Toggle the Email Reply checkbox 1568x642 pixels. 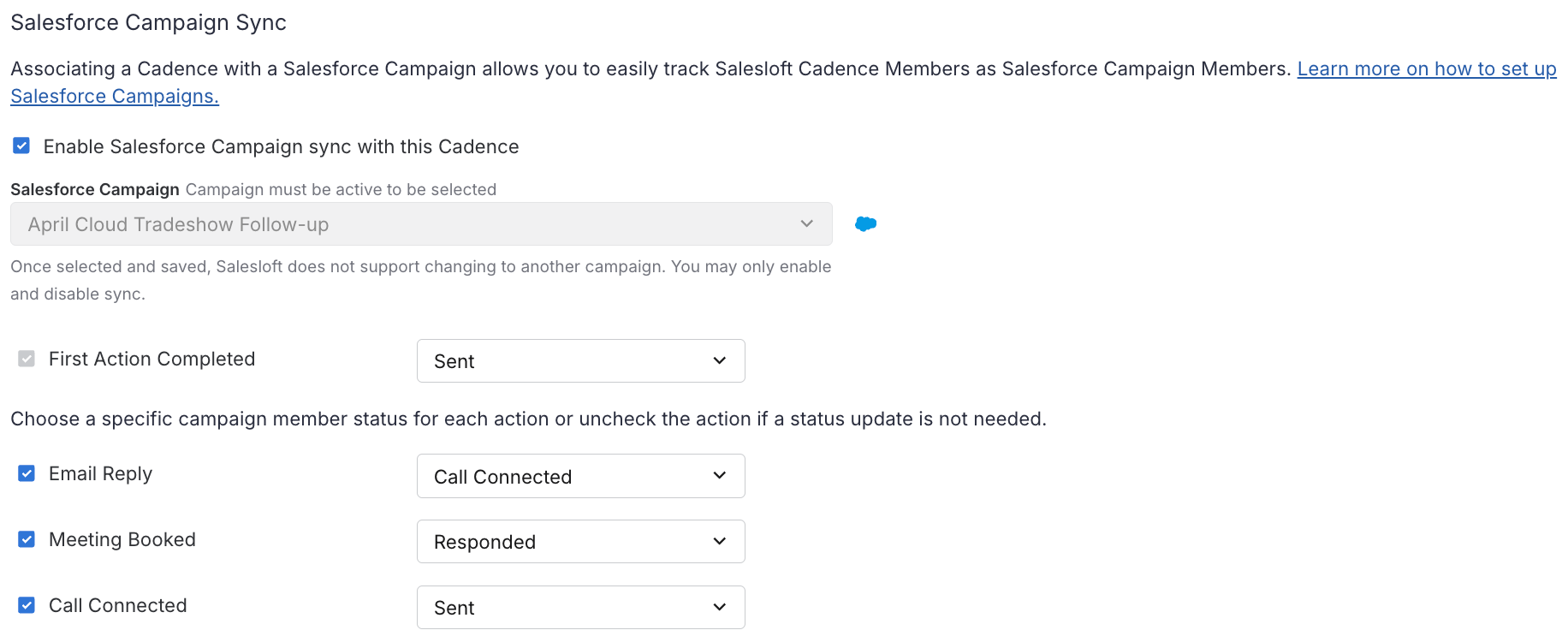tap(27, 473)
